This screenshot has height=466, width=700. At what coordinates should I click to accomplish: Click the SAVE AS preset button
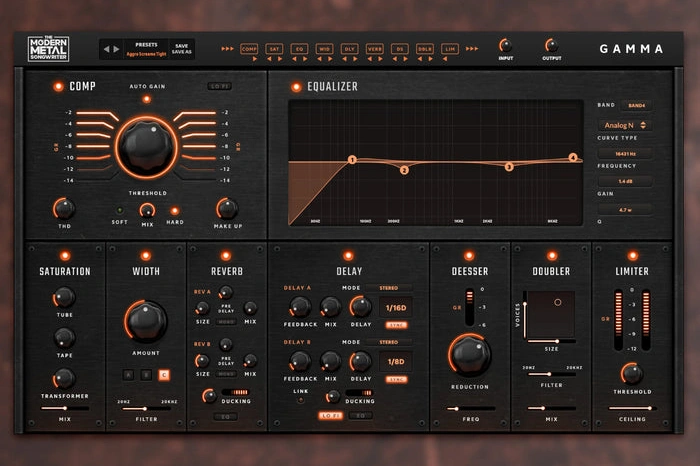coord(182,52)
